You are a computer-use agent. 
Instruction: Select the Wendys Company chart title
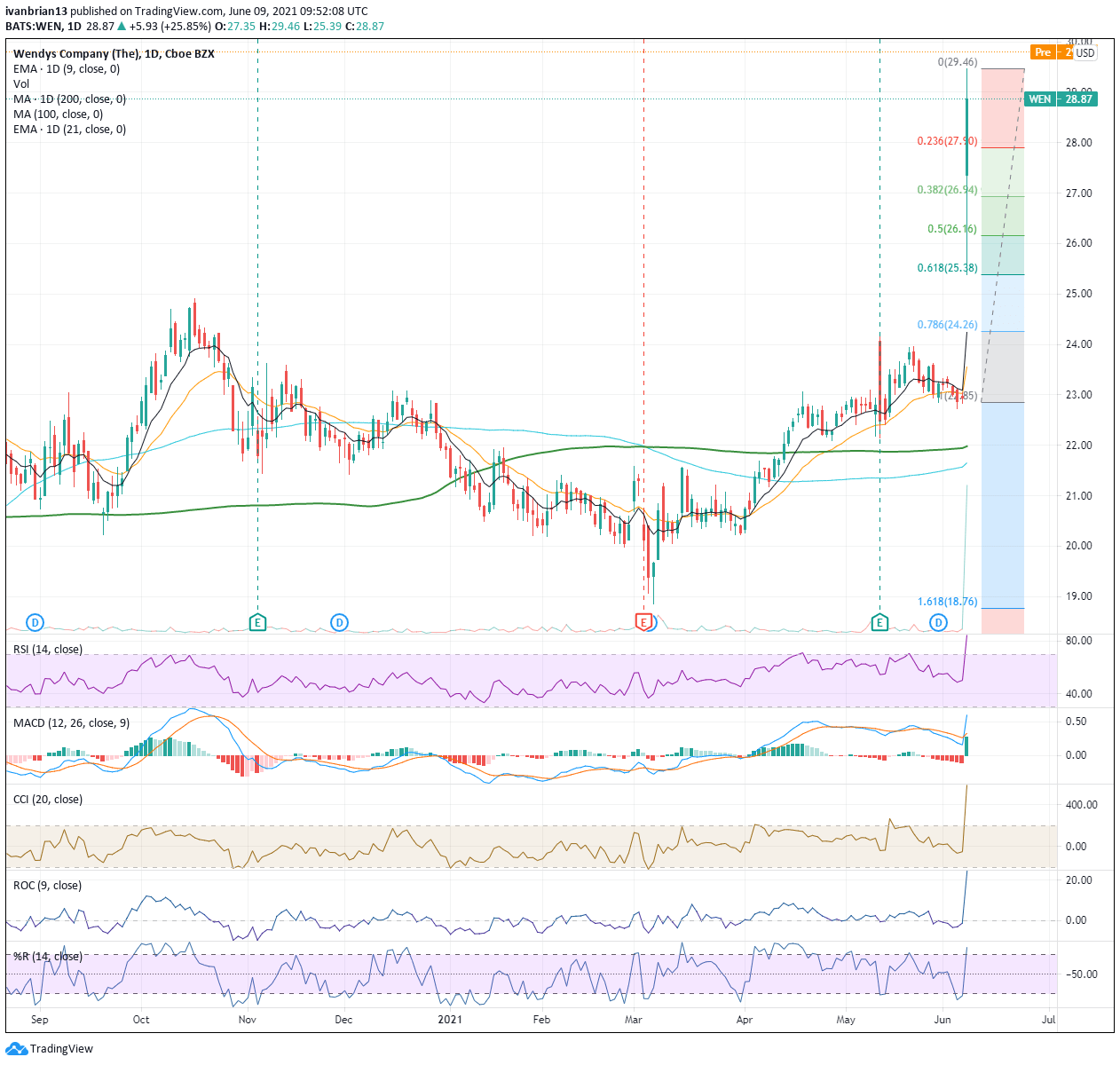click(114, 54)
